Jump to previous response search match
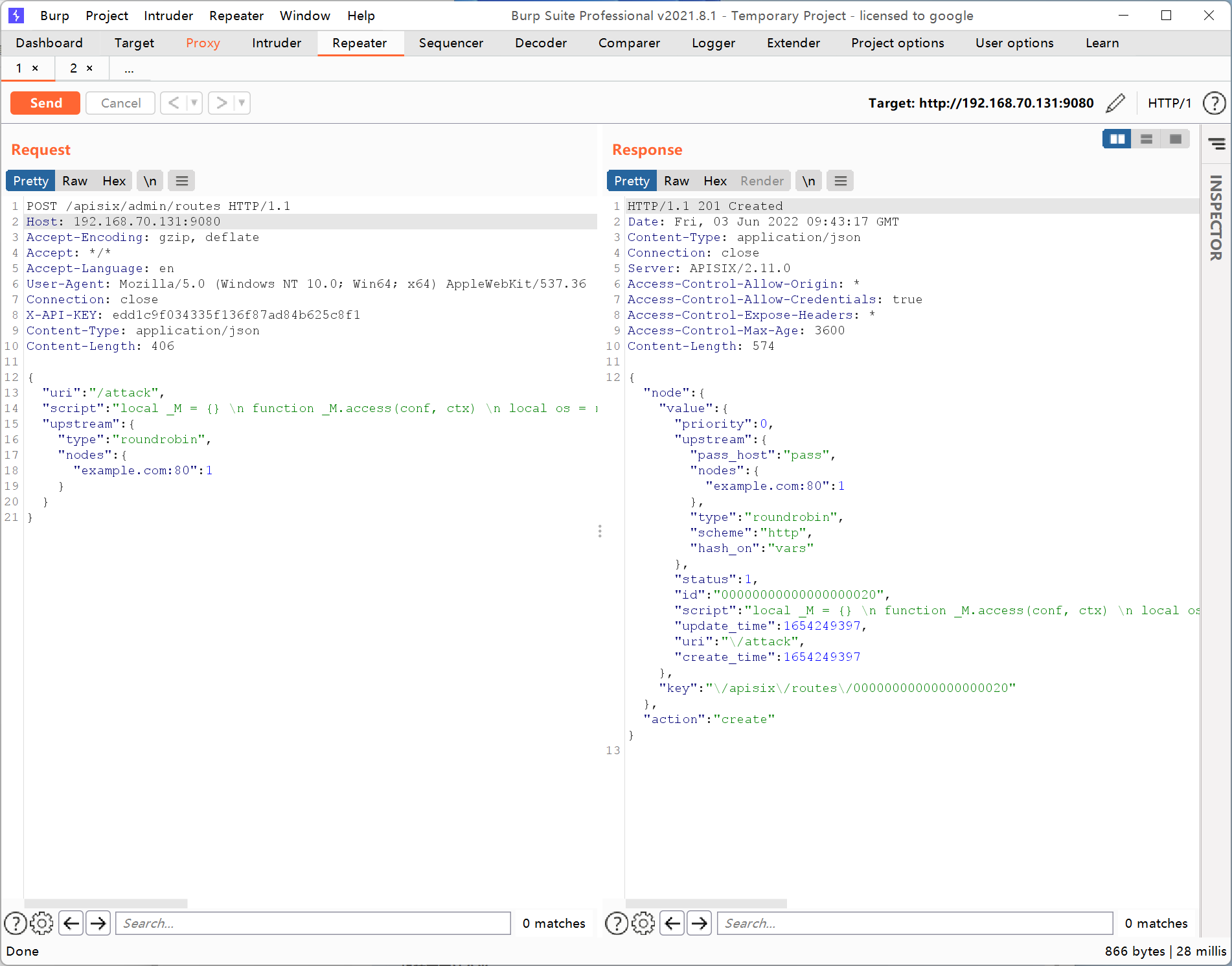Screen dimensions: 1232x966 point(672,923)
